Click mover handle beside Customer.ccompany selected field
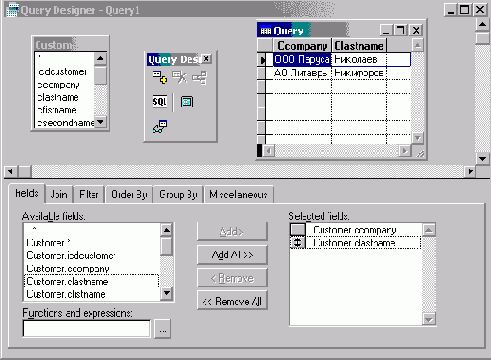Image resolution: width=491 pixels, height=360 pixels. point(297,230)
